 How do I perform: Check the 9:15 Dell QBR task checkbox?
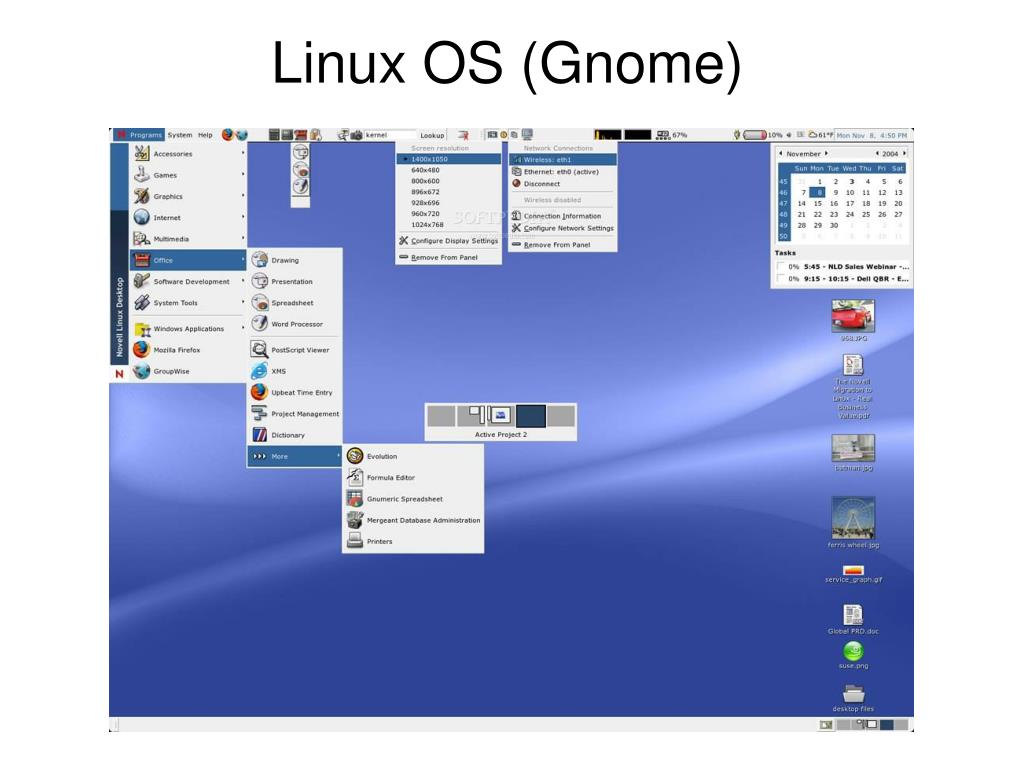[x=781, y=278]
